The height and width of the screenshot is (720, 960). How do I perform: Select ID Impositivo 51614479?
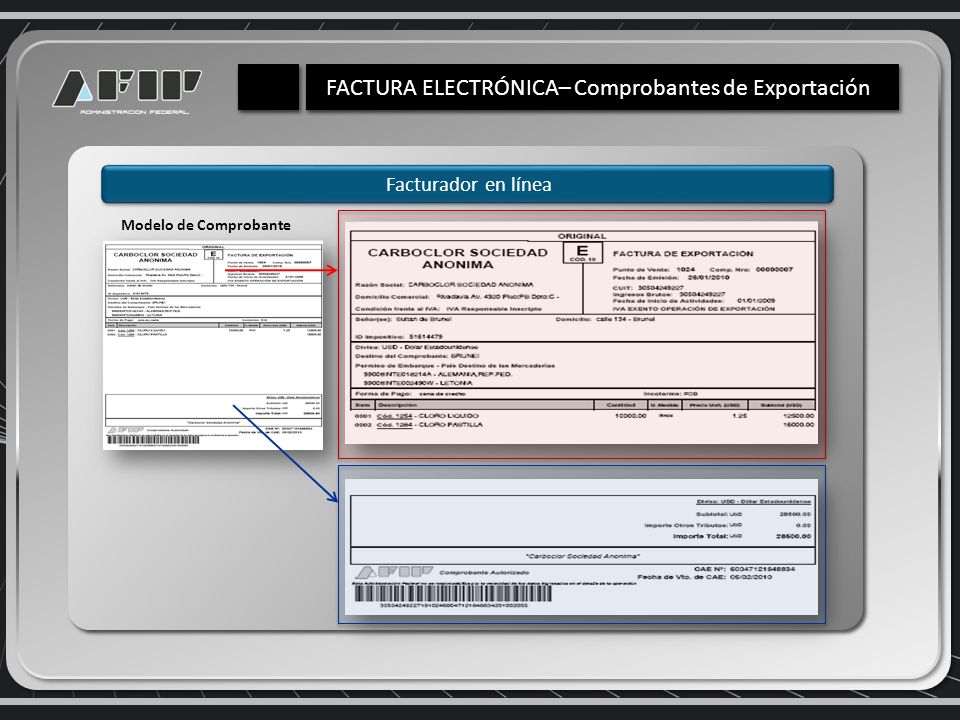point(426,337)
